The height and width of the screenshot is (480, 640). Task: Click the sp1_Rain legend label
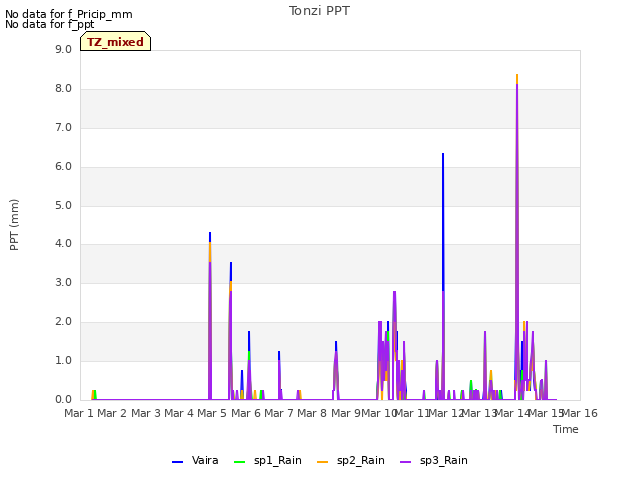pos(278,460)
